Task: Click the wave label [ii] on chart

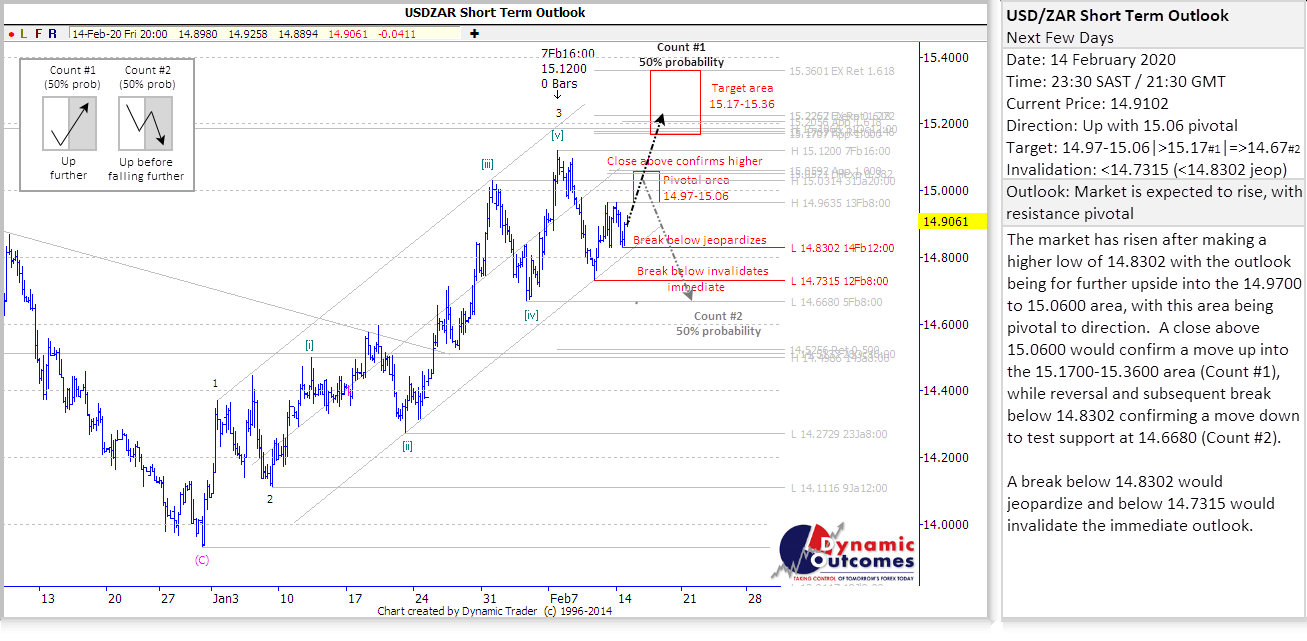Action: (407, 446)
